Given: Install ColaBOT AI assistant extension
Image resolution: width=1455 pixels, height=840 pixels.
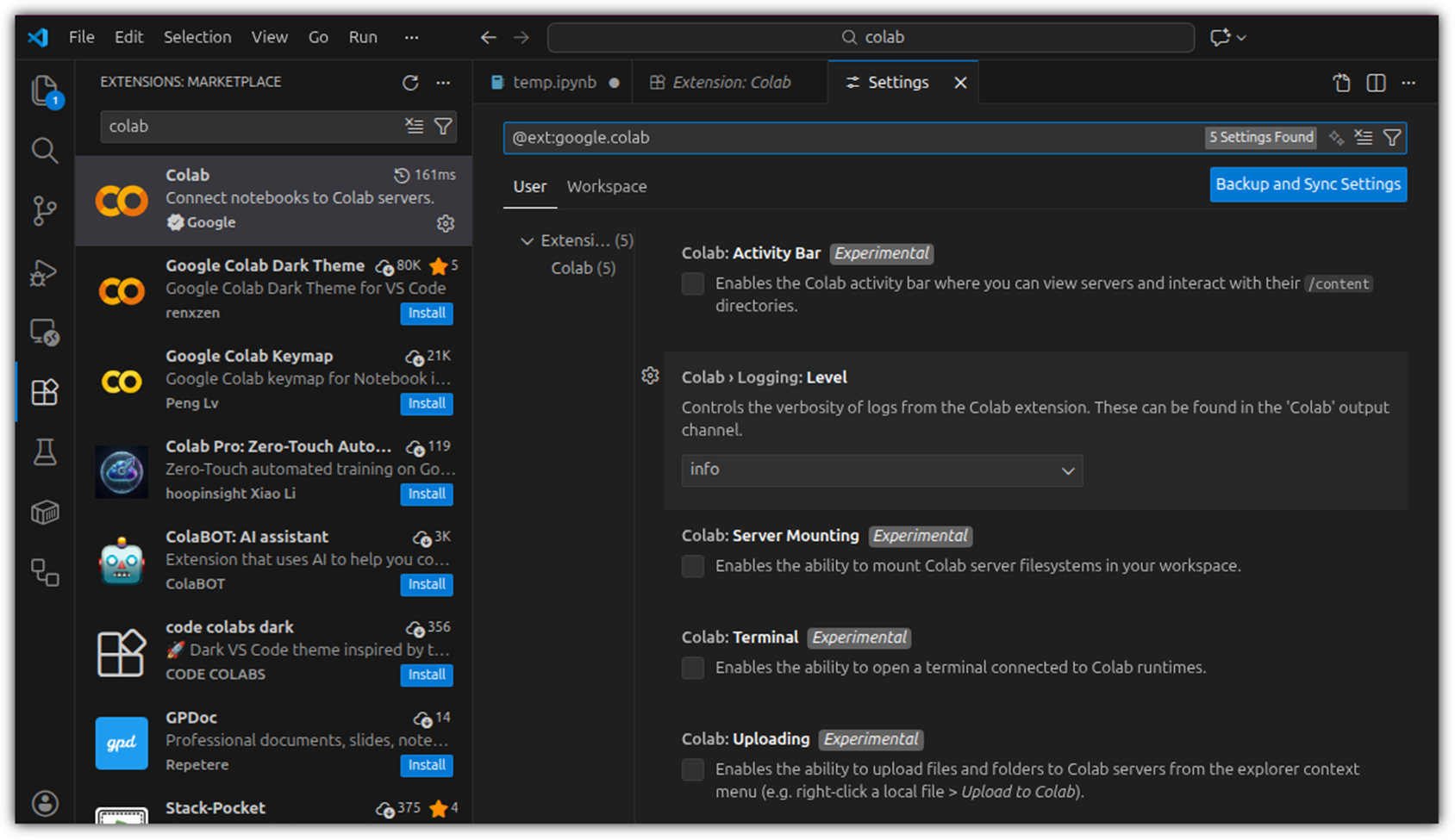Looking at the screenshot, I should (427, 585).
